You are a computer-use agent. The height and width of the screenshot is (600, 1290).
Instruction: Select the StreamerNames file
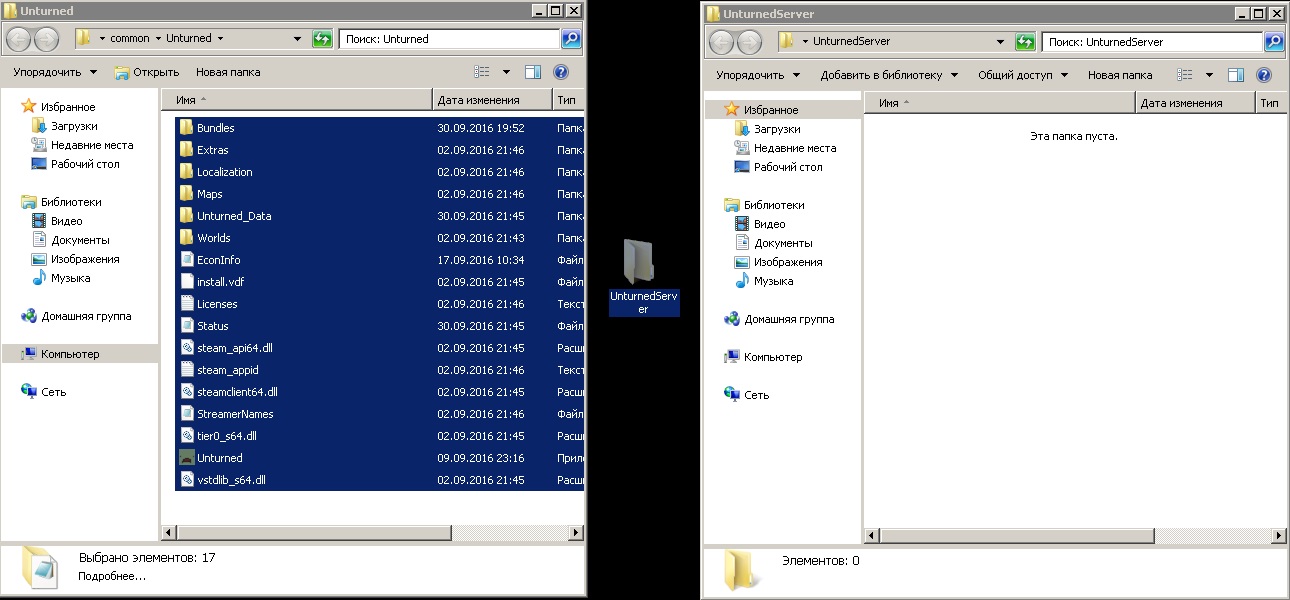pyautogui.click(x=379, y=414)
